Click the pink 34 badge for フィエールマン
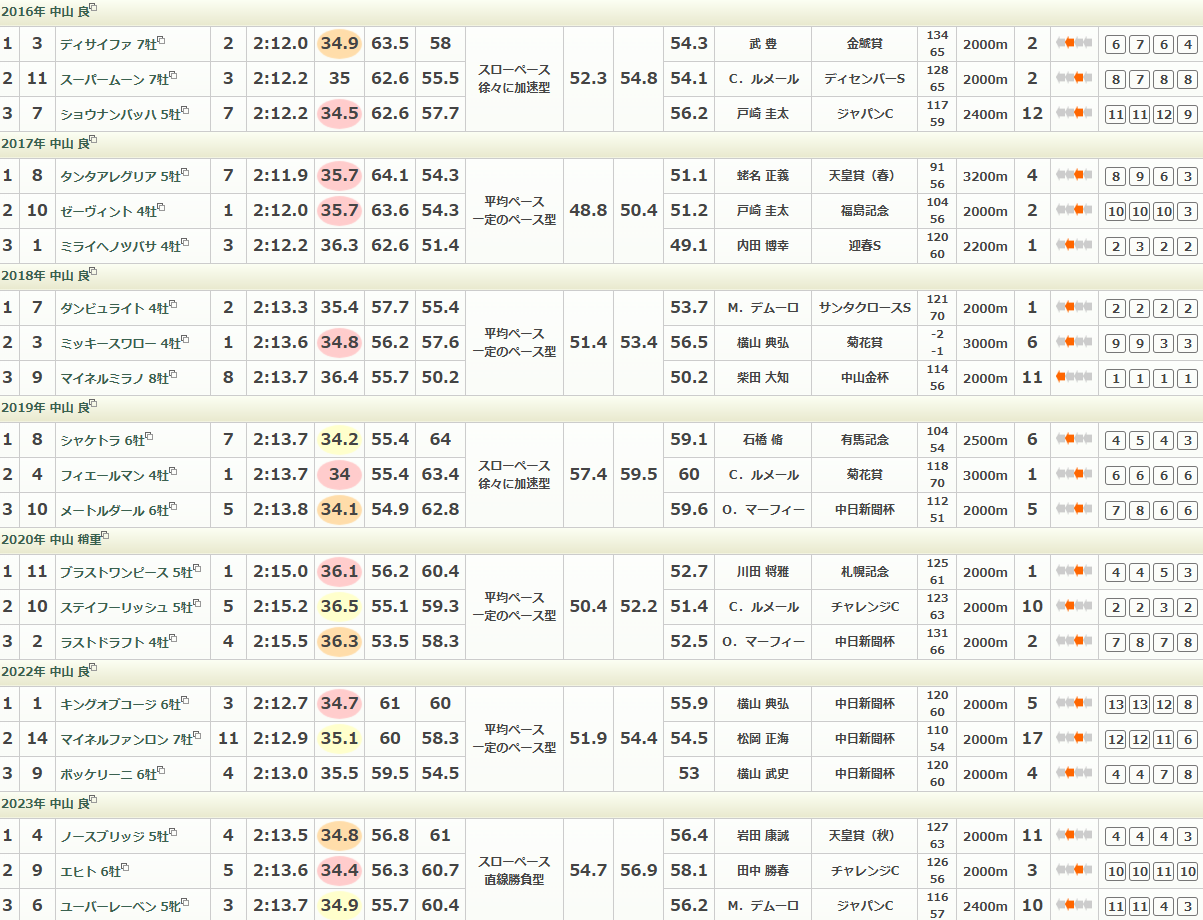Image resolution: width=1203 pixels, height=920 pixels. click(339, 475)
